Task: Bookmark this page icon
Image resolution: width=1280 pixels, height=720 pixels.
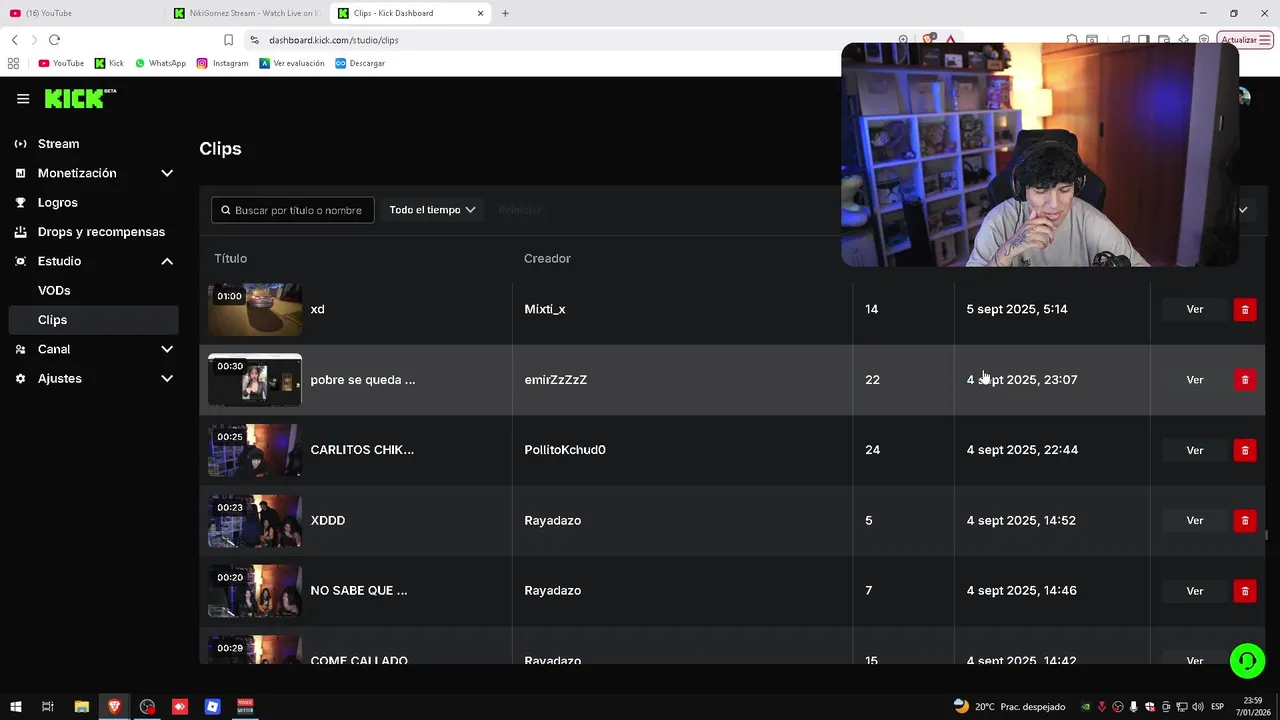Action: (x=228, y=40)
